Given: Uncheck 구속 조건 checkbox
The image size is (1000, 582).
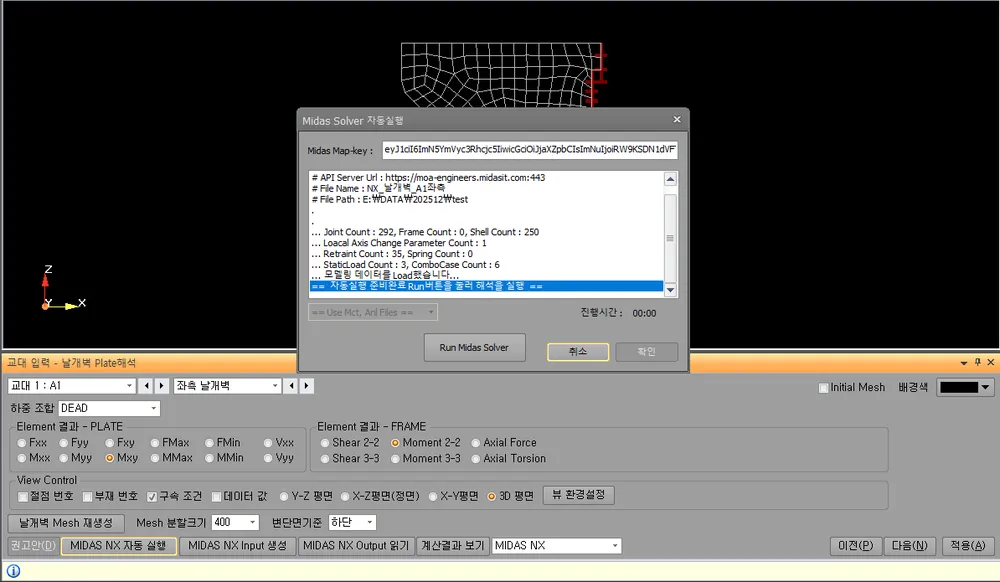Looking at the screenshot, I should tap(152, 497).
